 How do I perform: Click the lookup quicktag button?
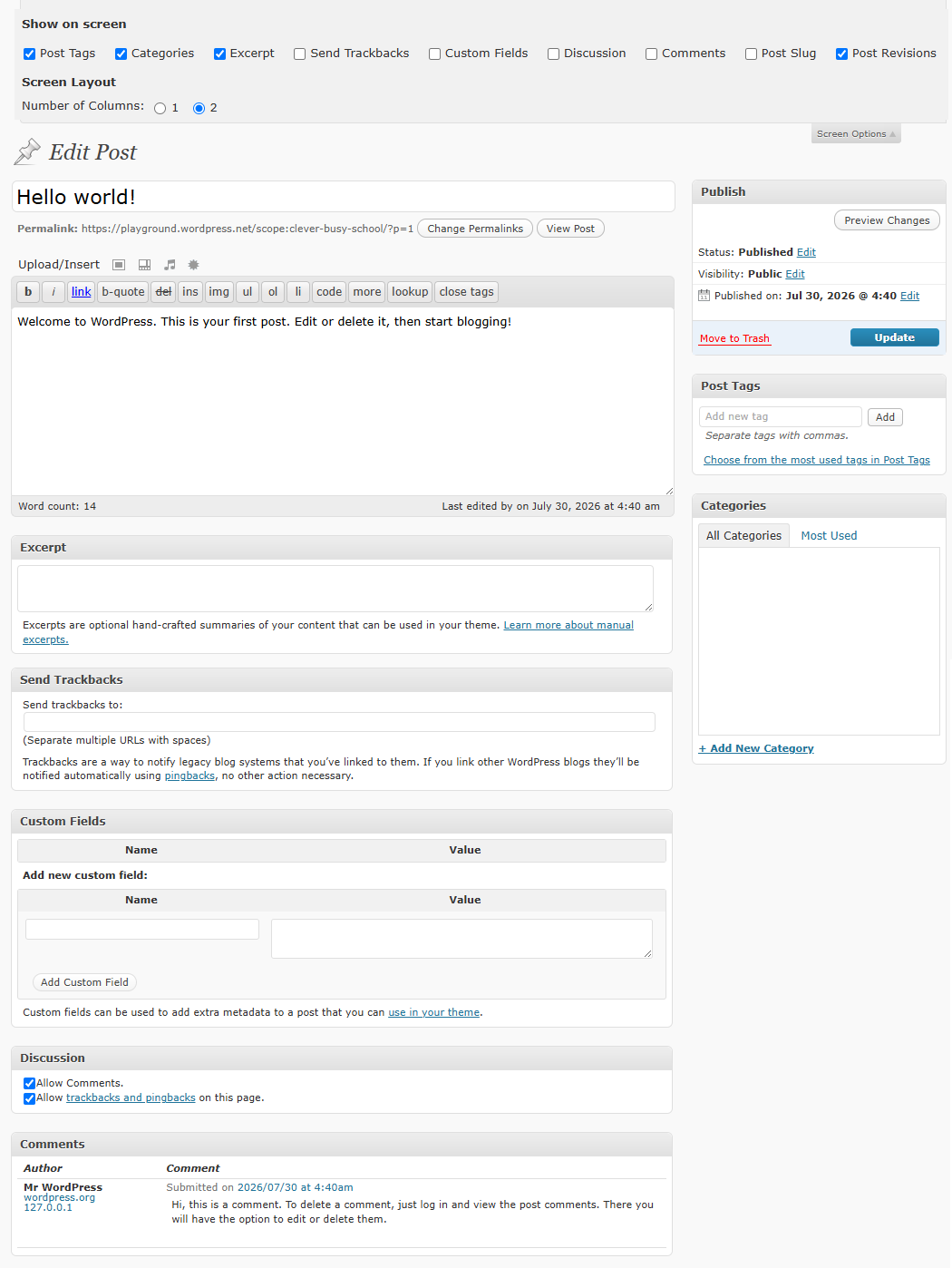pos(410,292)
